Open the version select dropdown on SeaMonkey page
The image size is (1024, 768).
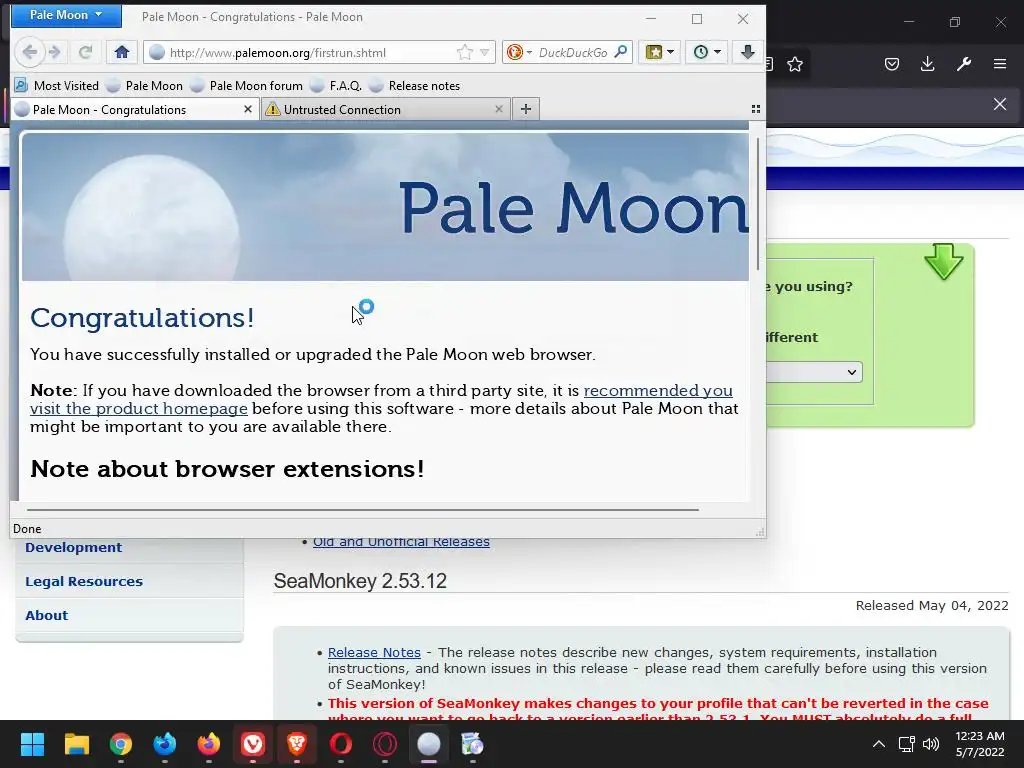(814, 372)
